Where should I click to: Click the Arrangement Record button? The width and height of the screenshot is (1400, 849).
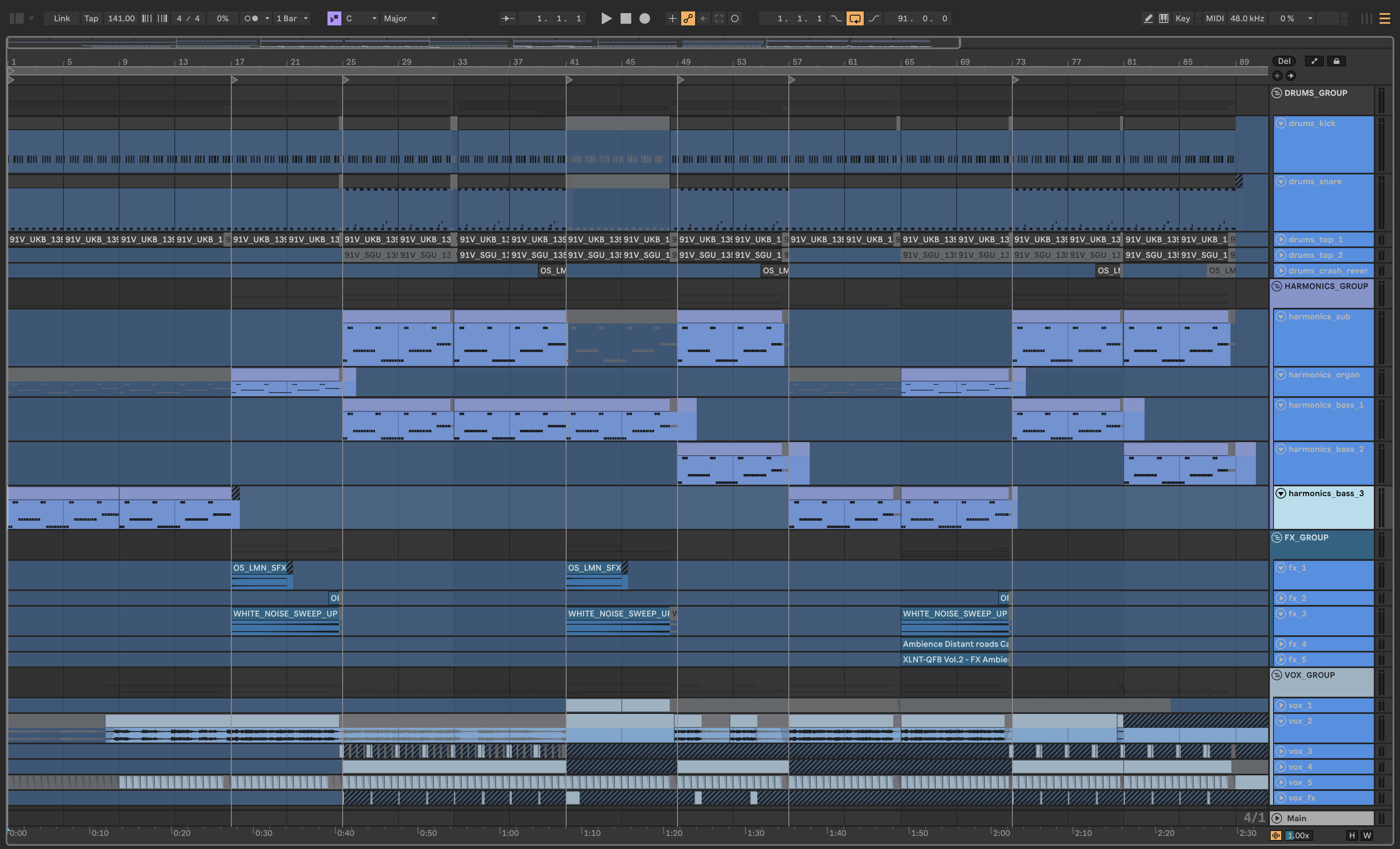(x=644, y=18)
